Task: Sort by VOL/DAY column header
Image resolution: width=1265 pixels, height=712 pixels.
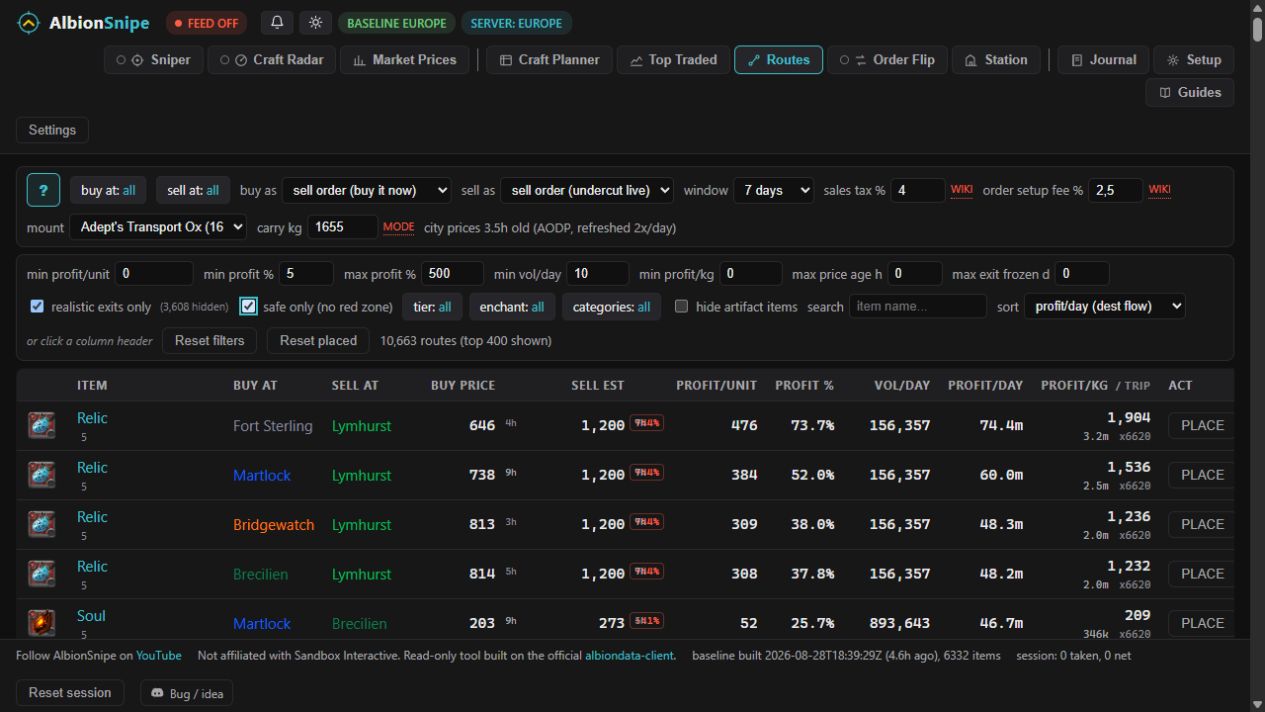Action: (902, 385)
